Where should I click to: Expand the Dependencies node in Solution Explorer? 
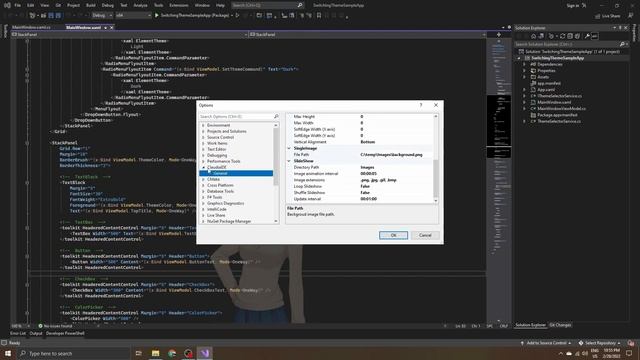click(524, 64)
